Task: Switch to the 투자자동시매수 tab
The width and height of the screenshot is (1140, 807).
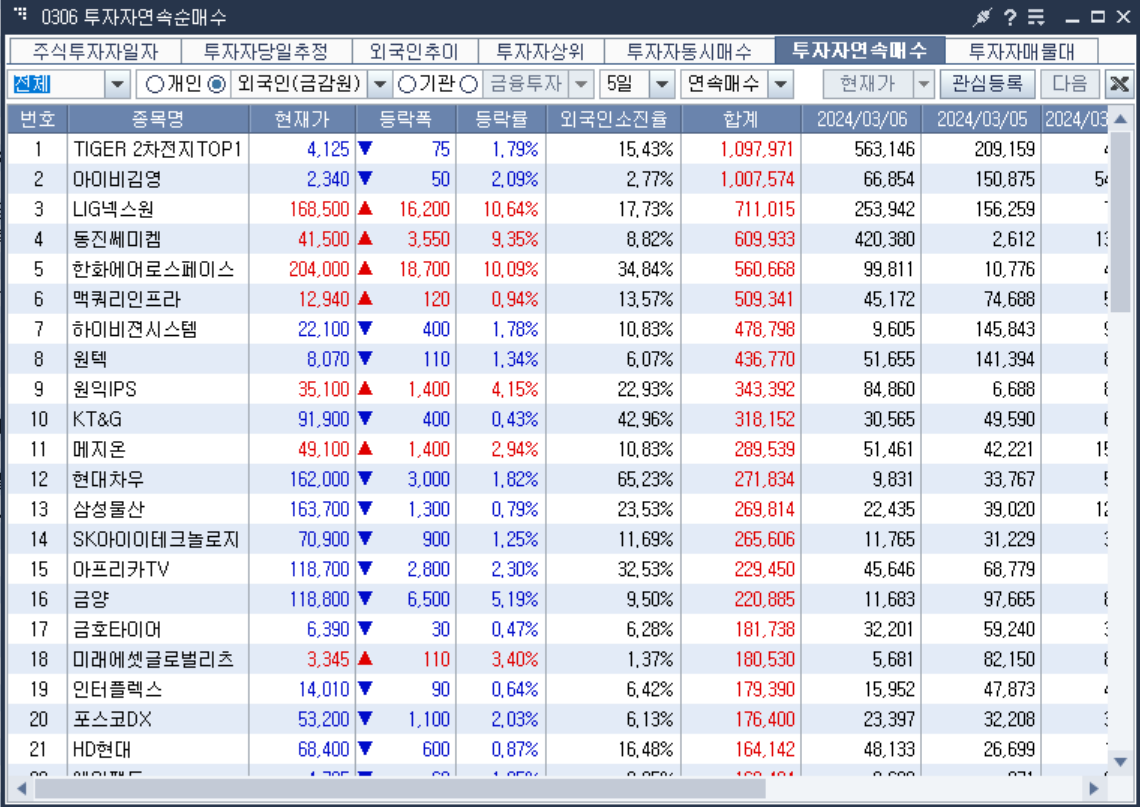Action: pyautogui.click(x=689, y=52)
